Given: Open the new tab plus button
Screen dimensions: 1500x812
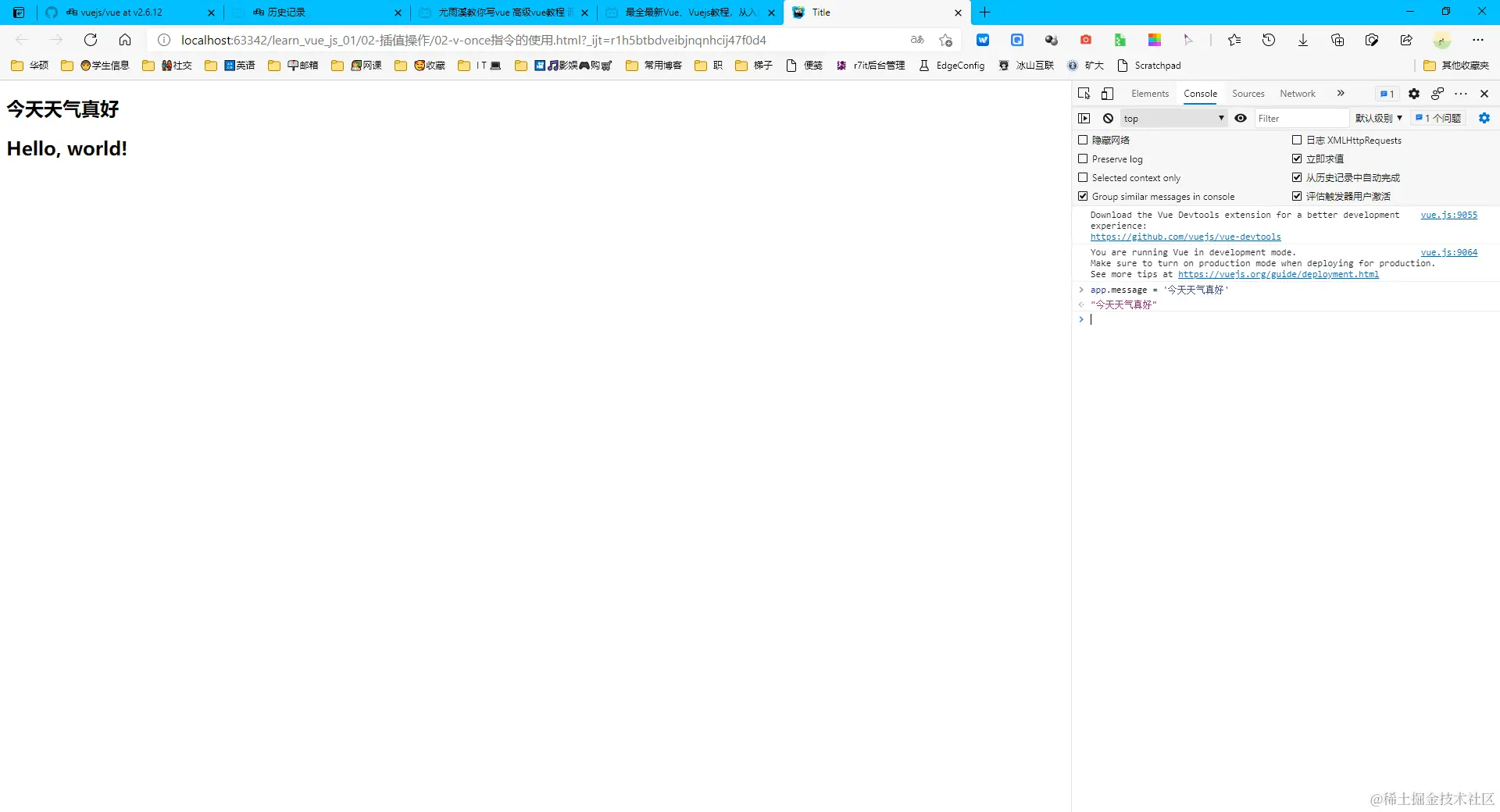Looking at the screenshot, I should coord(985,12).
